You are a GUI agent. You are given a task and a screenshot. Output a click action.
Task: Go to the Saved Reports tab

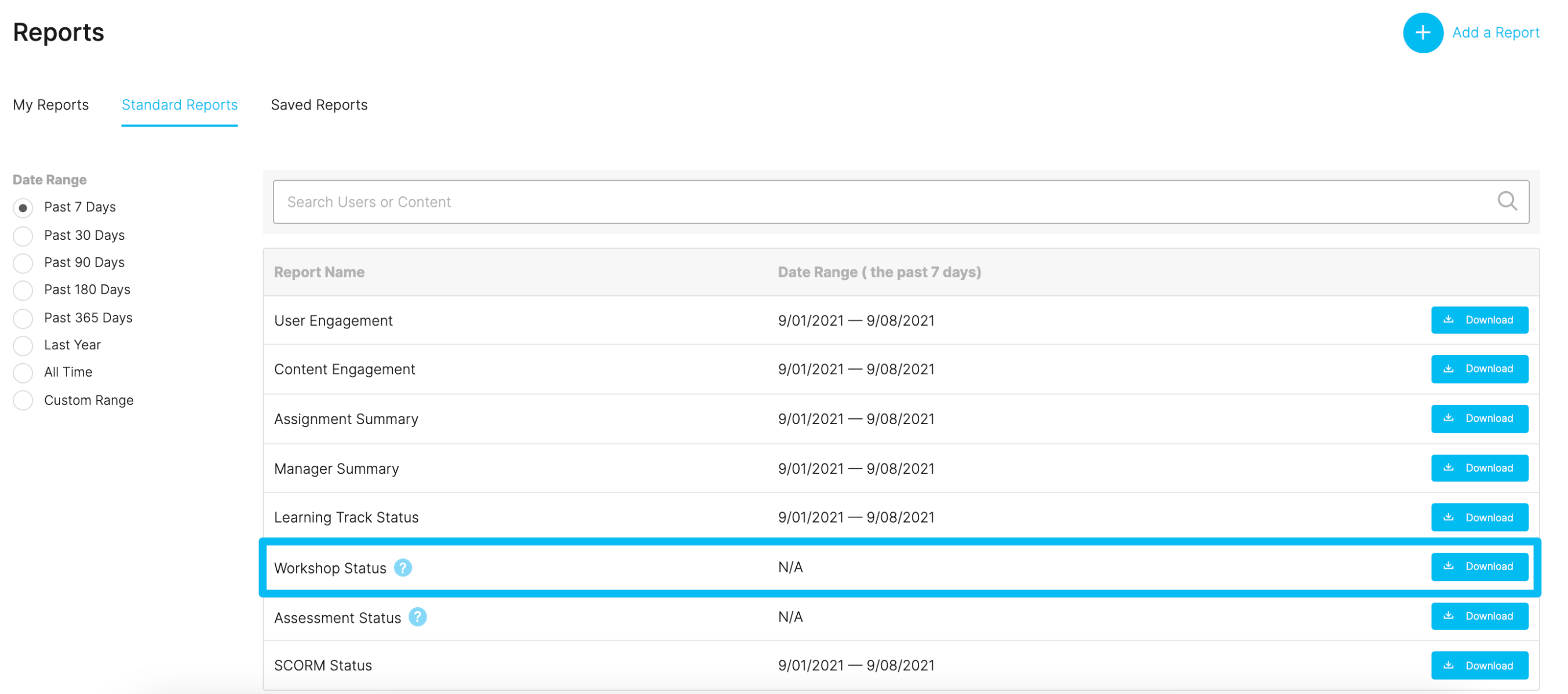319,105
